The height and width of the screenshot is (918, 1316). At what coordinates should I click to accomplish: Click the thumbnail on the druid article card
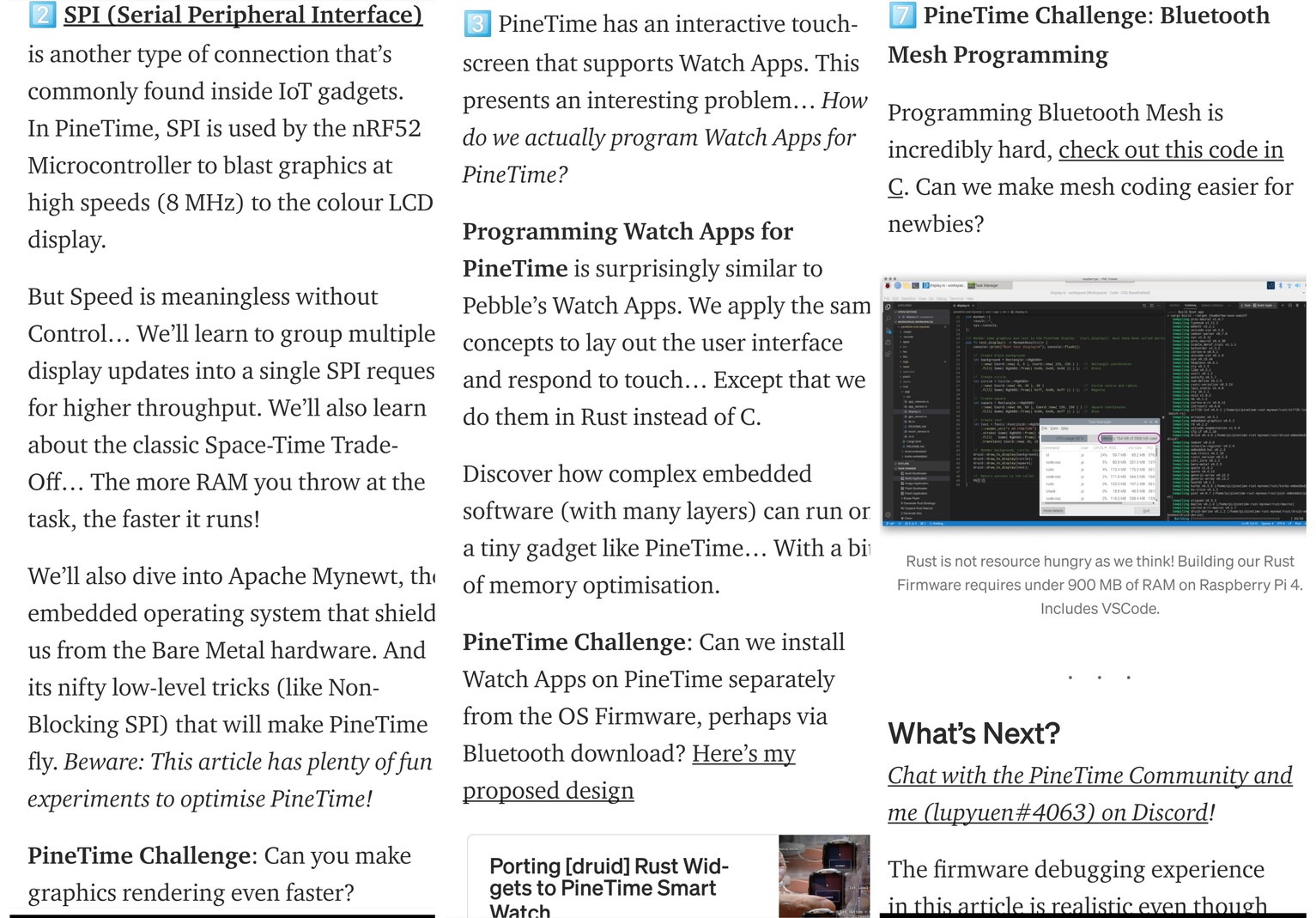tap(823, 876)
